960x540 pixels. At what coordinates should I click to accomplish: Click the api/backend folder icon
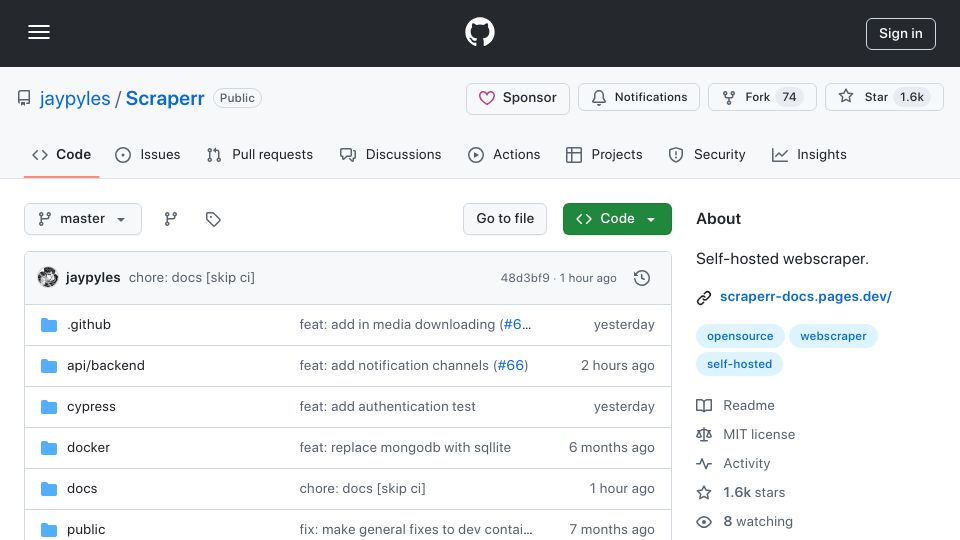point(49,366)
